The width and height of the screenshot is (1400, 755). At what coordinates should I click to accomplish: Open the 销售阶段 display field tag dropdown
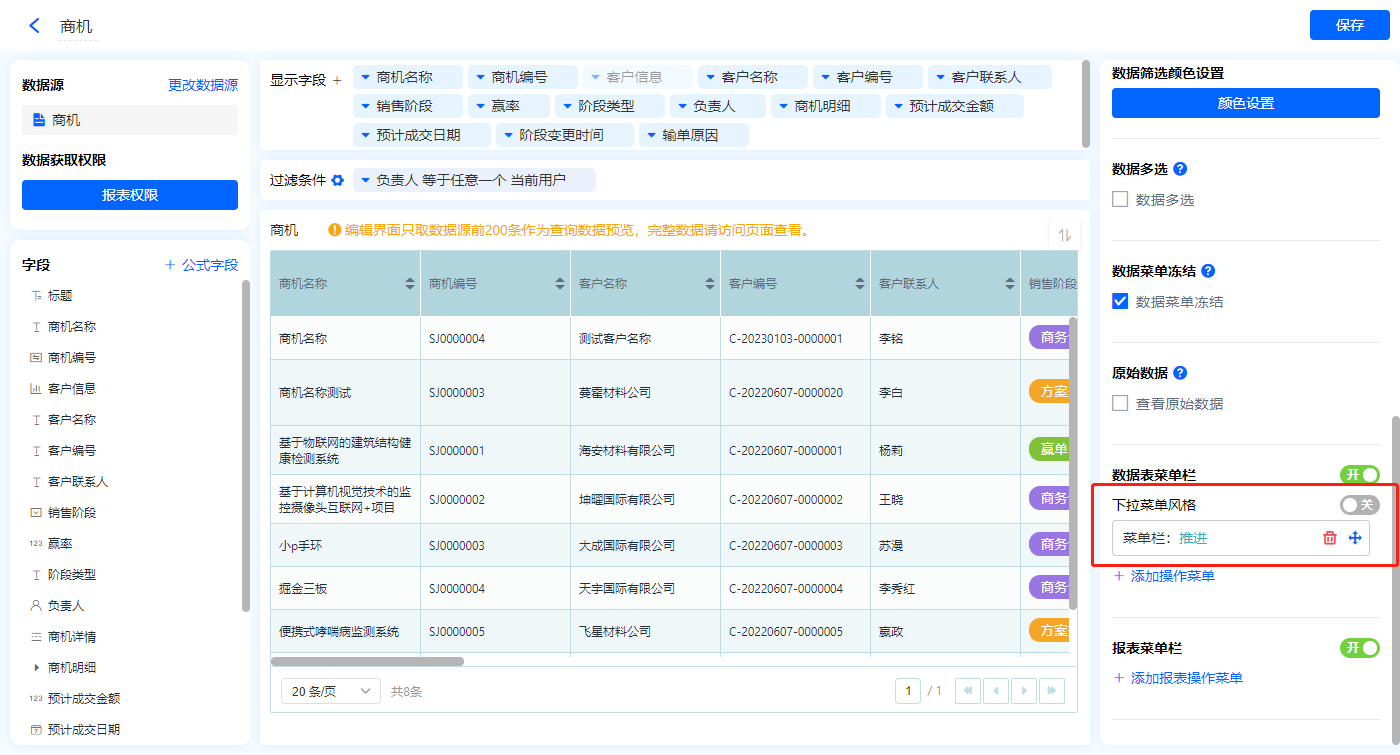pyautogui.click(x=366, y=106)
